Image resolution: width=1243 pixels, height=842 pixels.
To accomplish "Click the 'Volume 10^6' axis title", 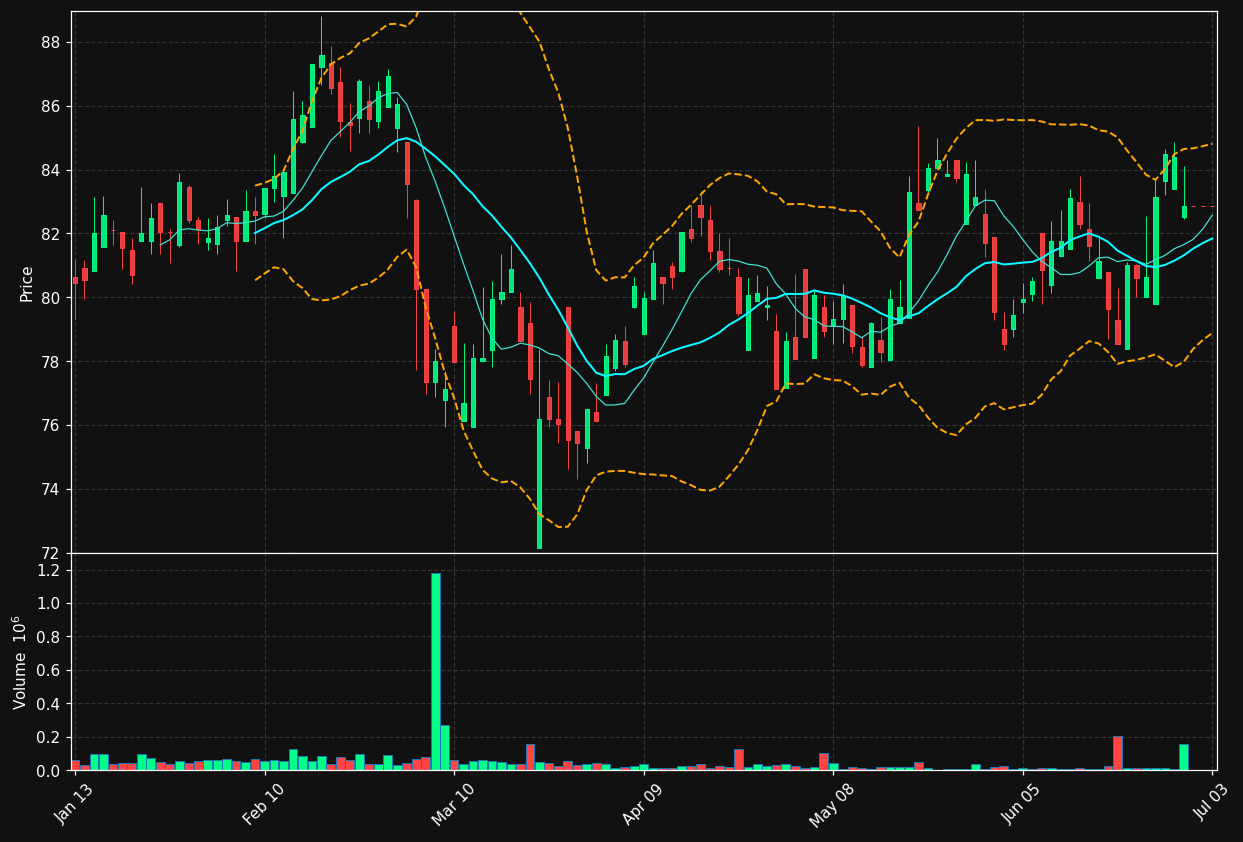I will pyautogui.click(x=20, y=662).
